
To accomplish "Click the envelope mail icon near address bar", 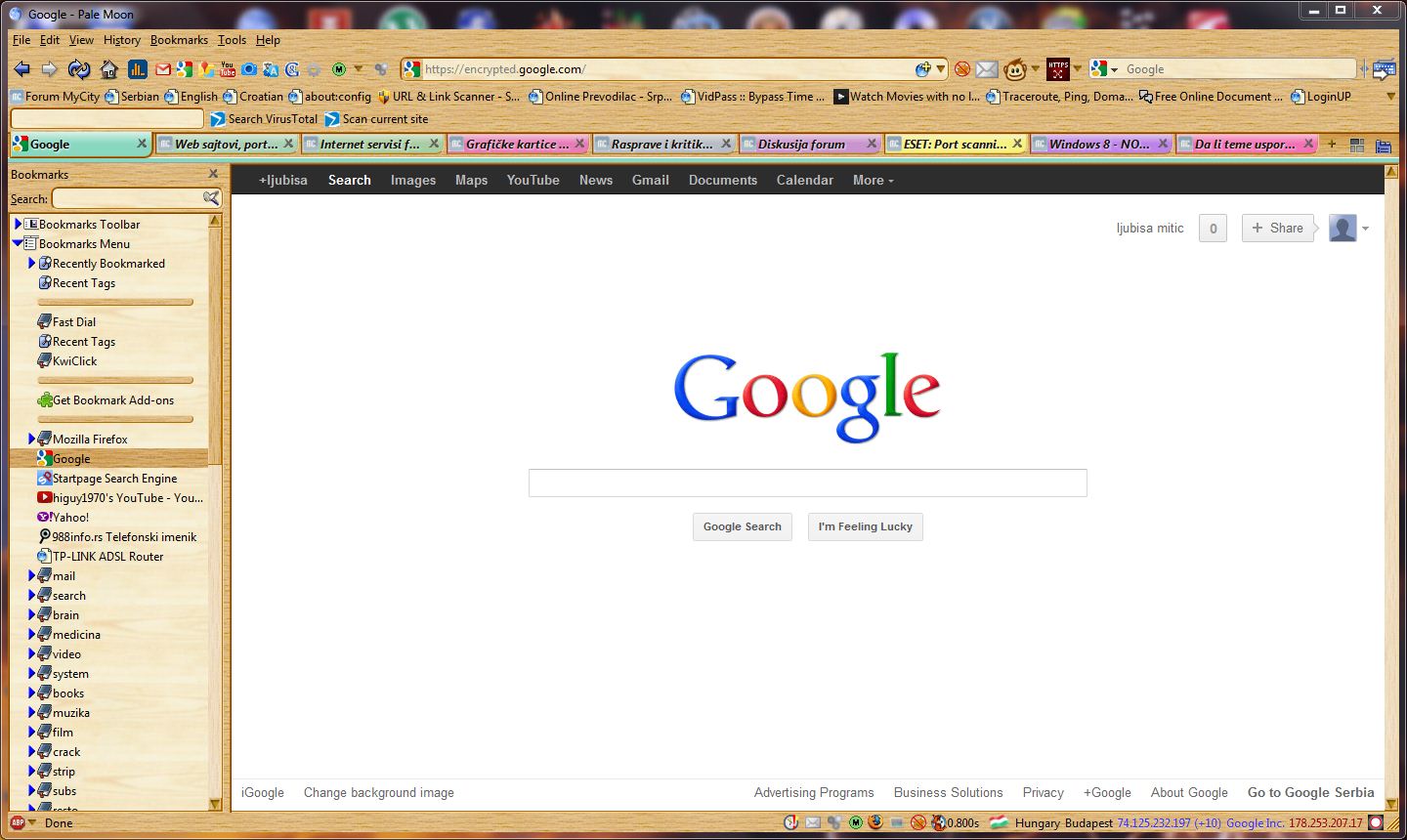I will pyautogui.click(x=987, y=69).
